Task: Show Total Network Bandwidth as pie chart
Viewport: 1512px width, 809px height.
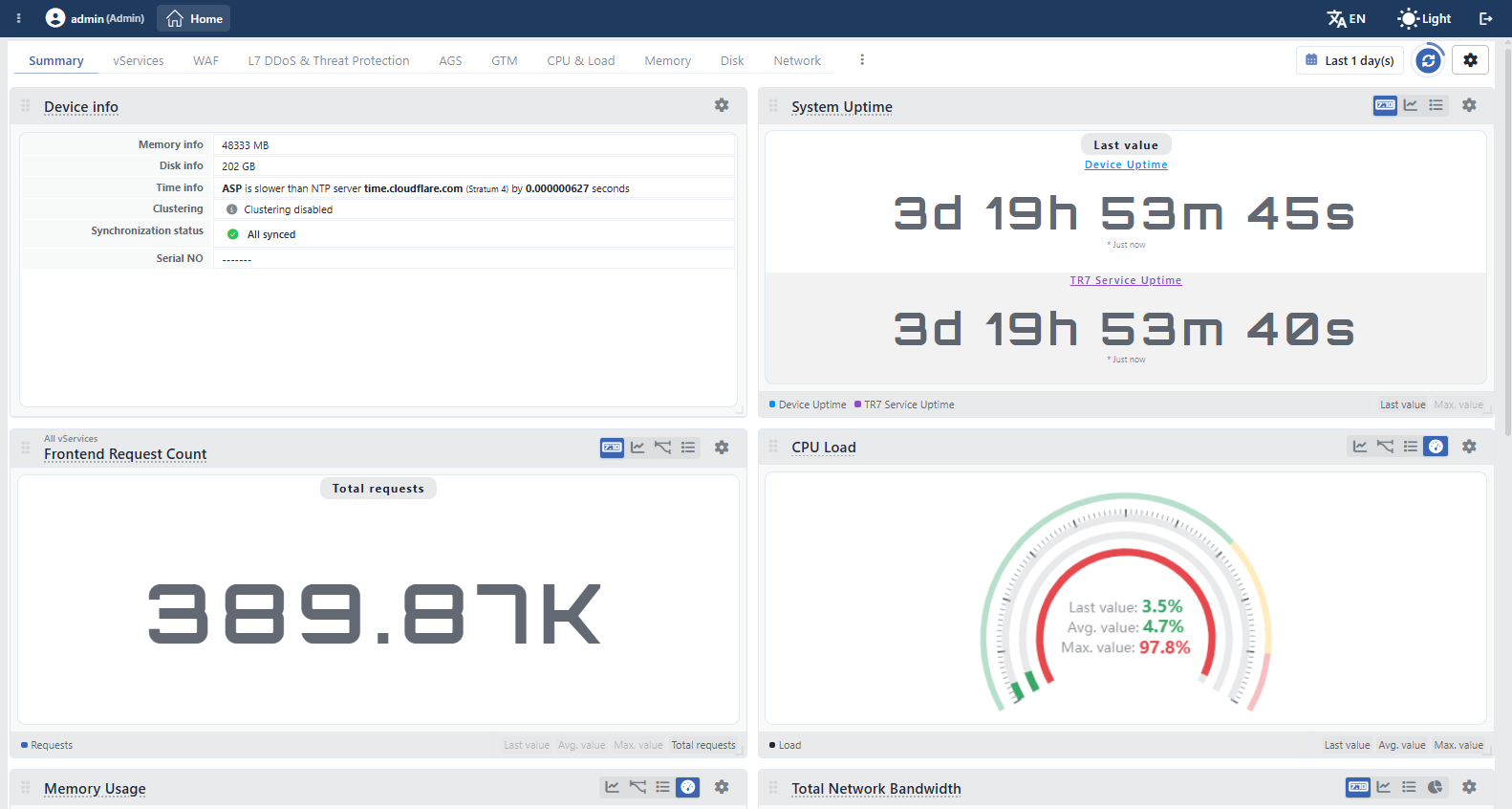Action: click(1435, 787)
